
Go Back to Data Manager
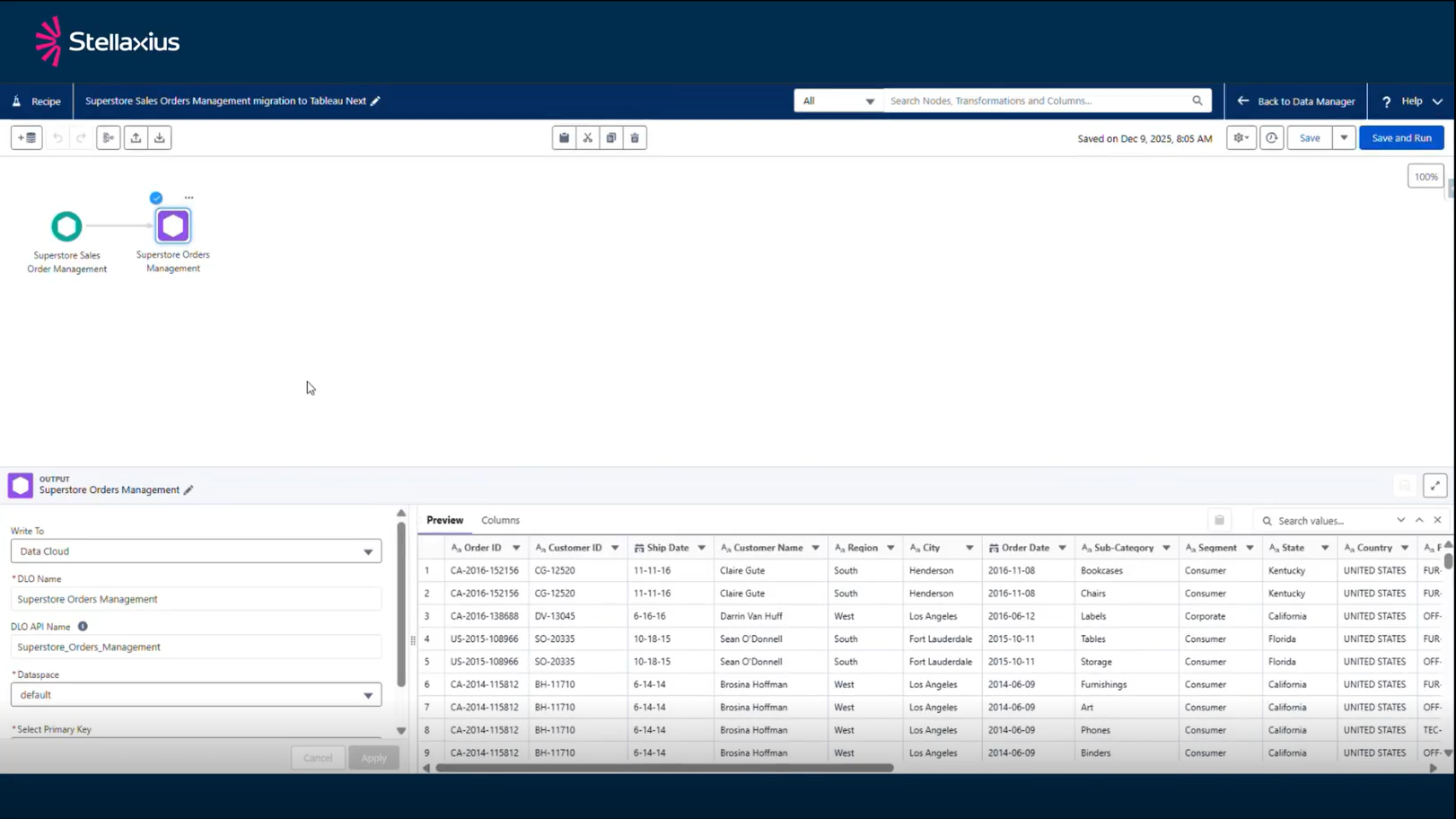pyautogui.click(x=1295, y=101)
